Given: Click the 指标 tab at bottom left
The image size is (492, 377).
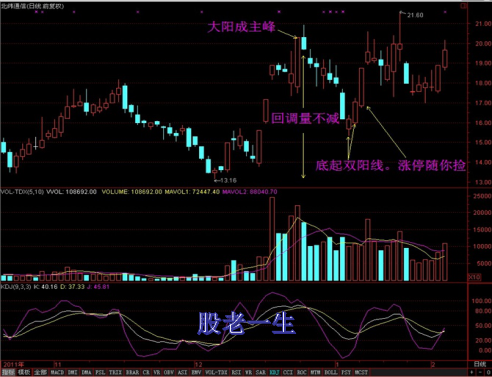Looking at the screenshot, I should pos(8,372).
